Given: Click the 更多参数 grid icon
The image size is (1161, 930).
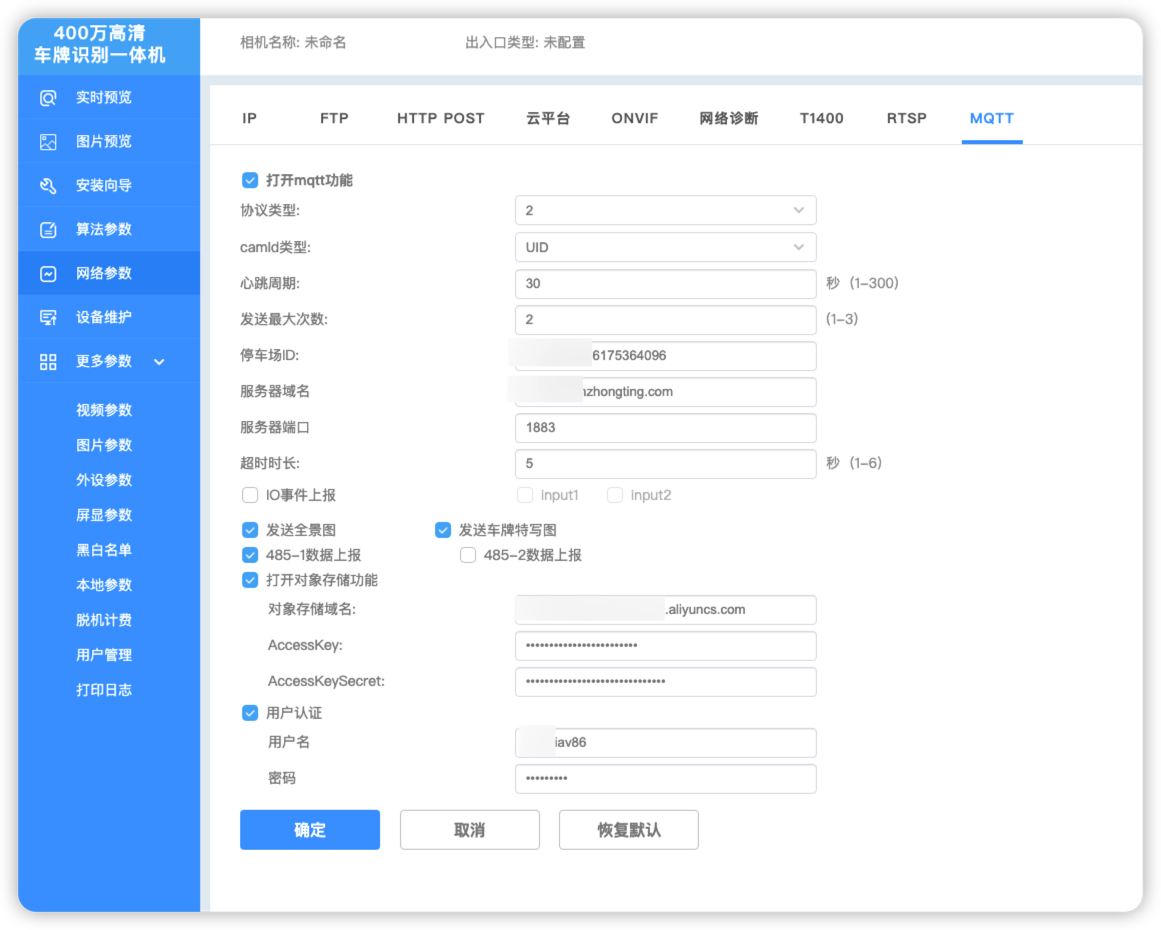Looking at the screenshot, I should pyautogui.click(x=48, y=362).
